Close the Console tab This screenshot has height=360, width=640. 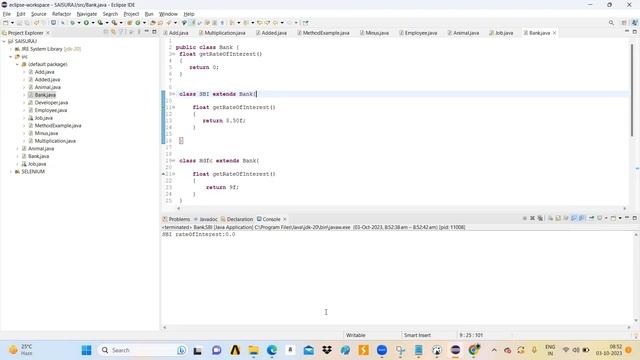pyautogui.click(x=284, y=219)
